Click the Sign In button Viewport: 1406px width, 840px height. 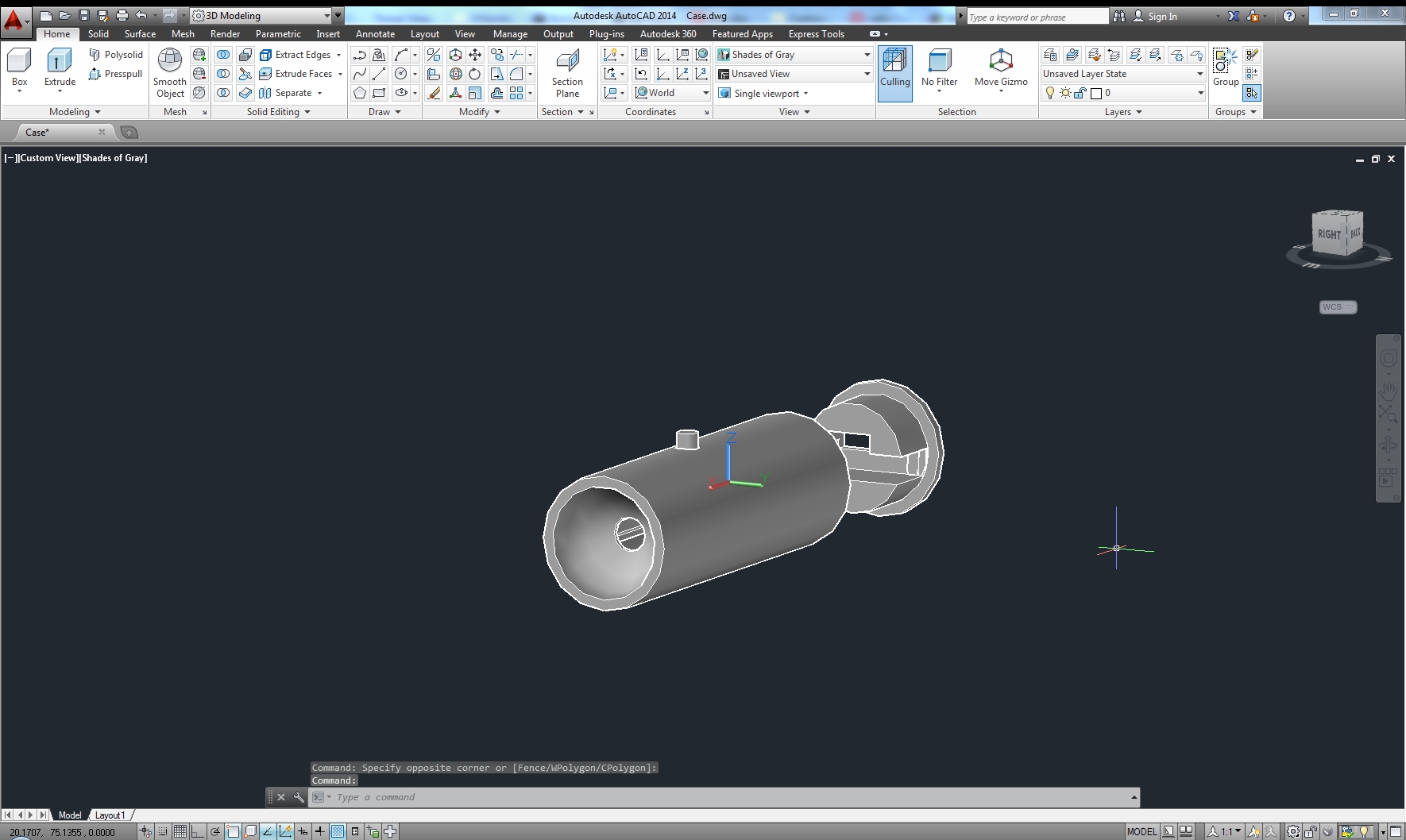(1155, 16)
